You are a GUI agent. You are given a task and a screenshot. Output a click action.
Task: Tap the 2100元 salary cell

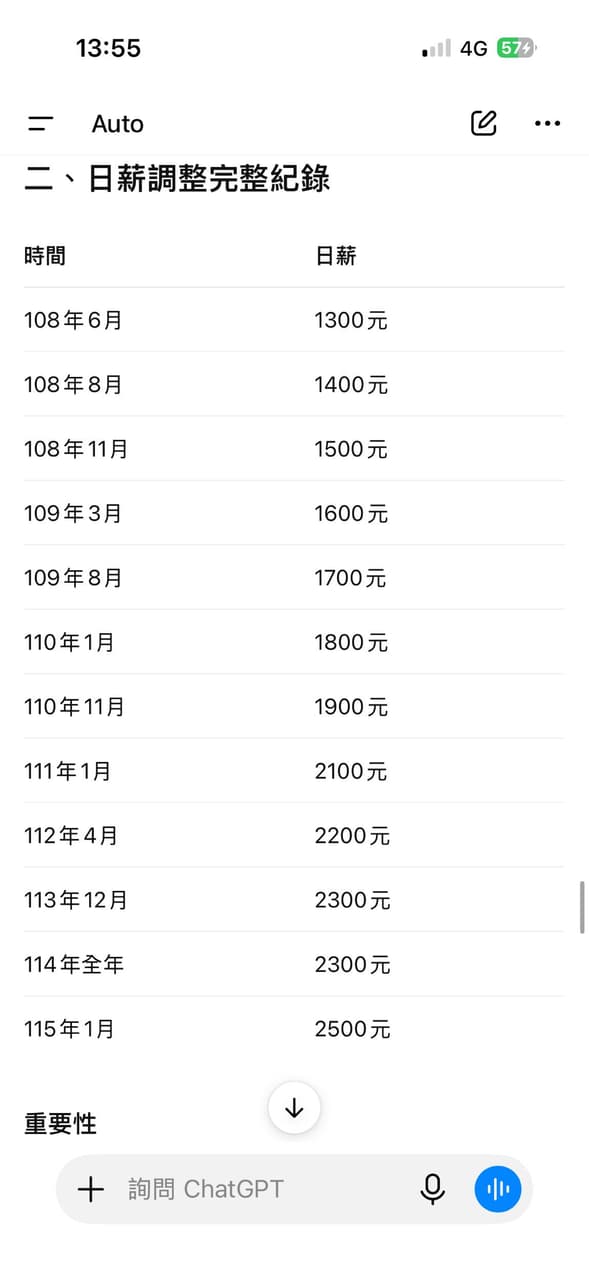351,771
